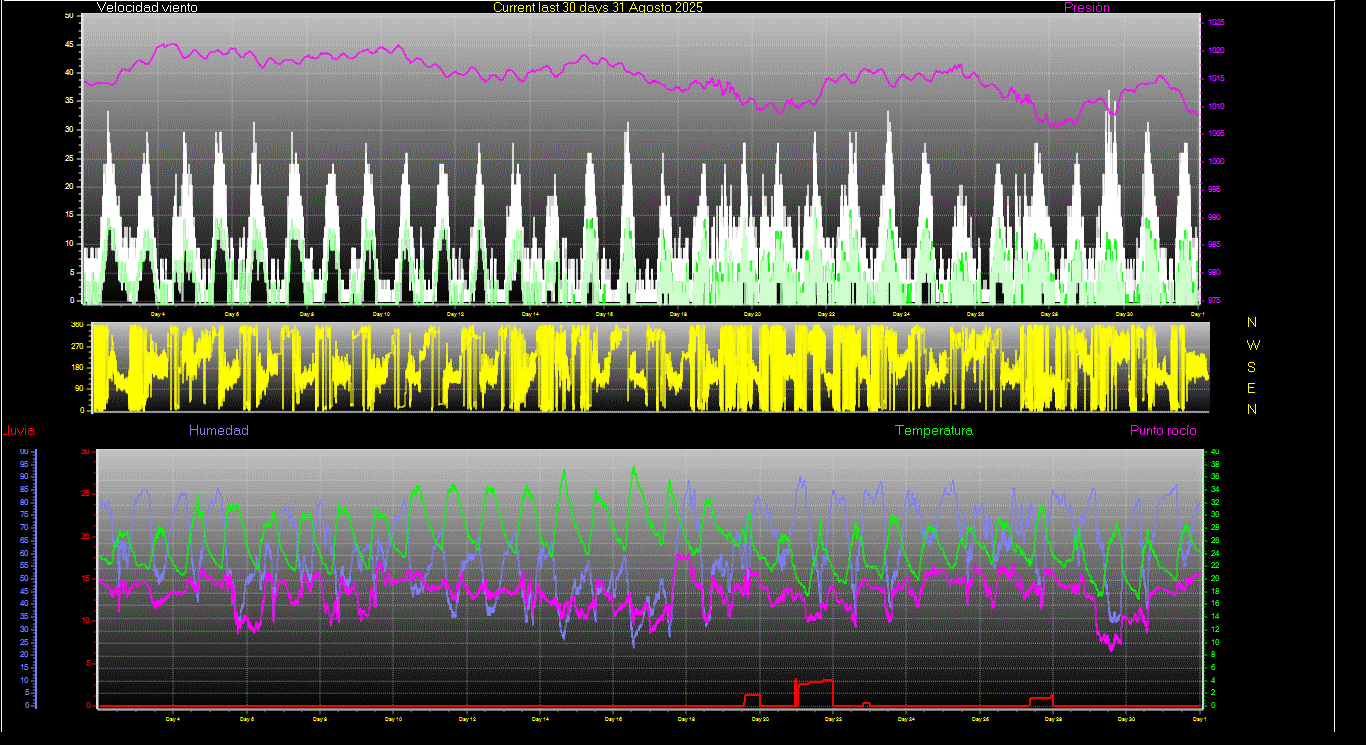Click the magenta 'Punto rocío' label

coord(1163,431)
